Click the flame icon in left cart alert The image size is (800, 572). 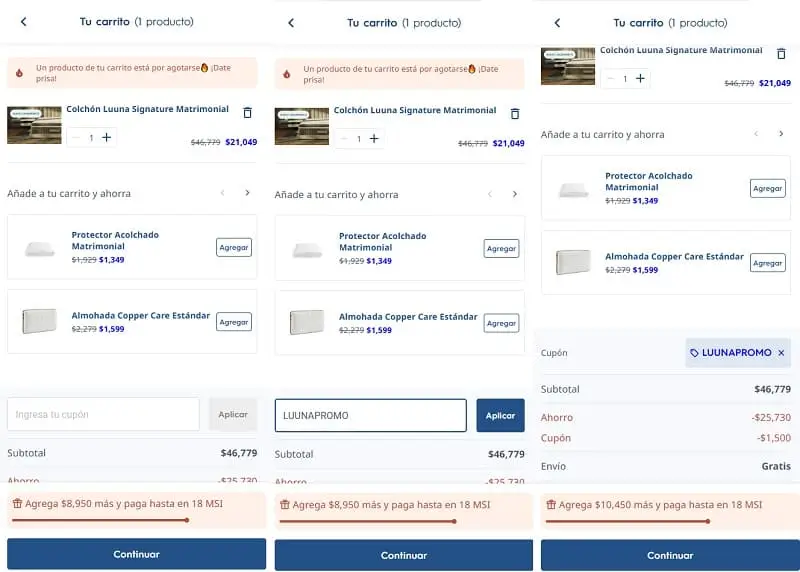click(19, 73)
